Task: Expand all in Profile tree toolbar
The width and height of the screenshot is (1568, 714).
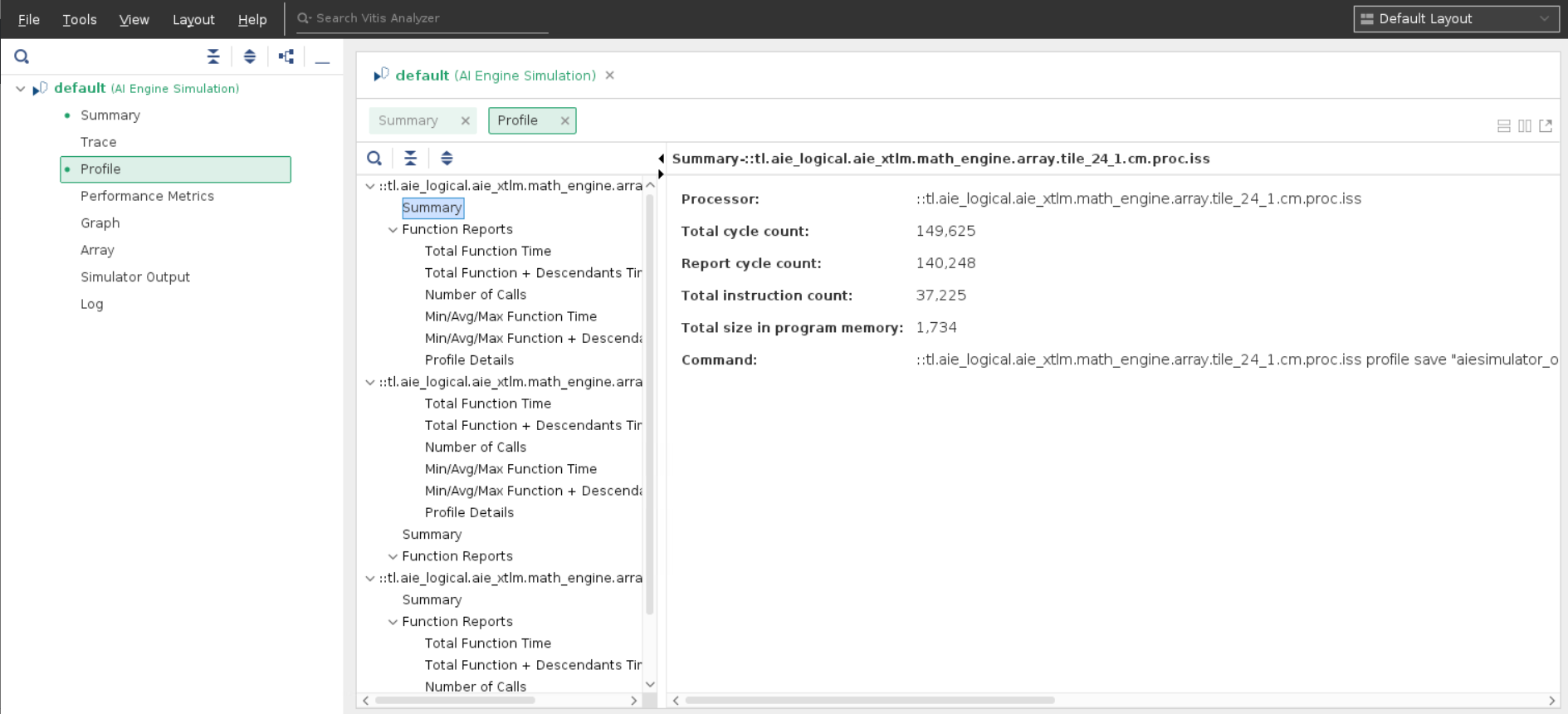Action: click(x=447, y=158)
